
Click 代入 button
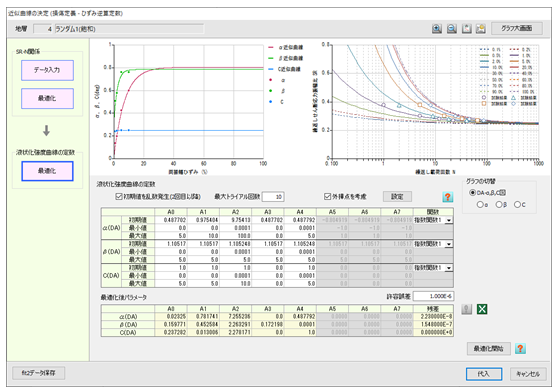coord(484,374)
